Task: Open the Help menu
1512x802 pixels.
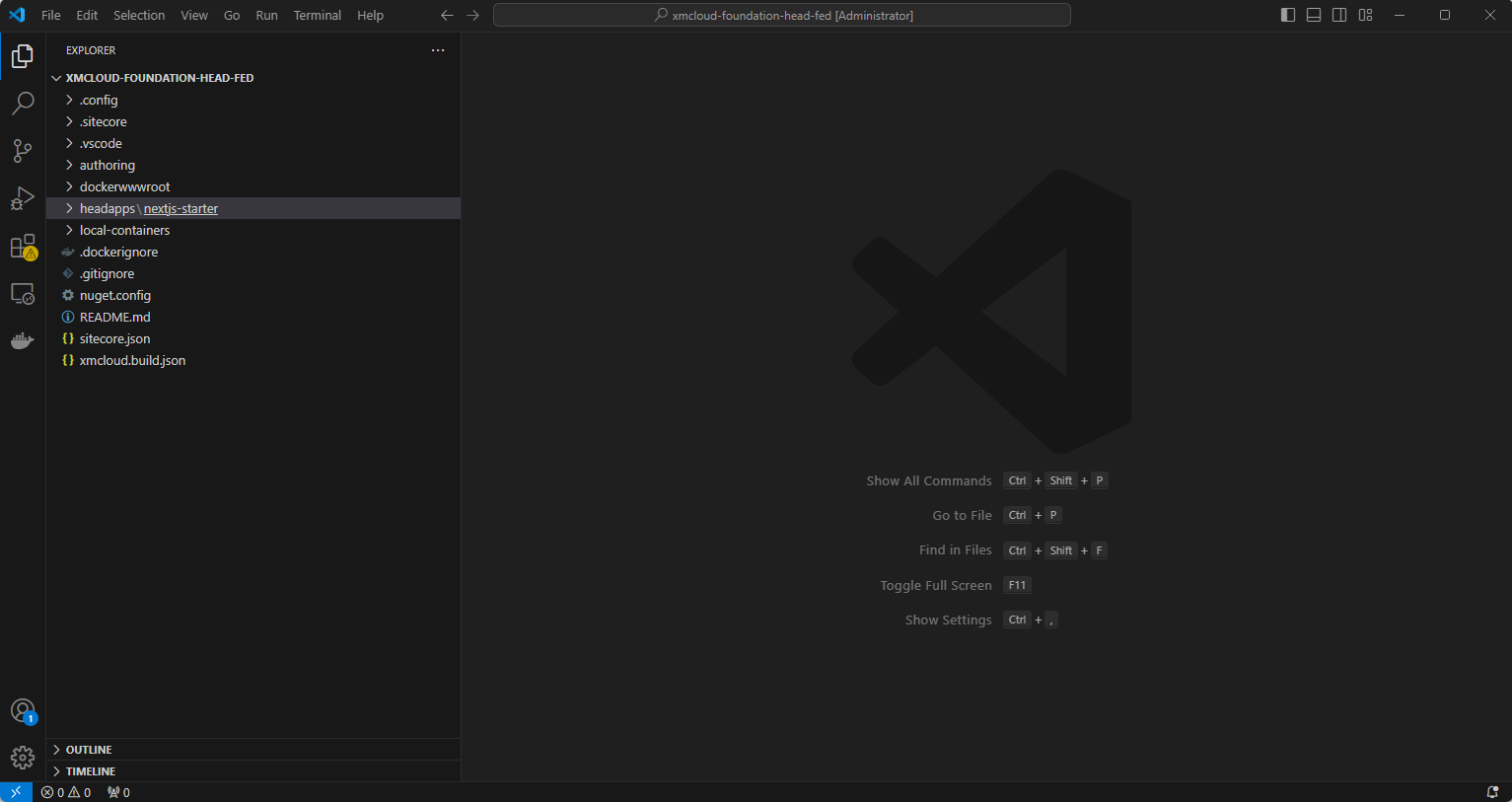Action: tap(370, 15)
